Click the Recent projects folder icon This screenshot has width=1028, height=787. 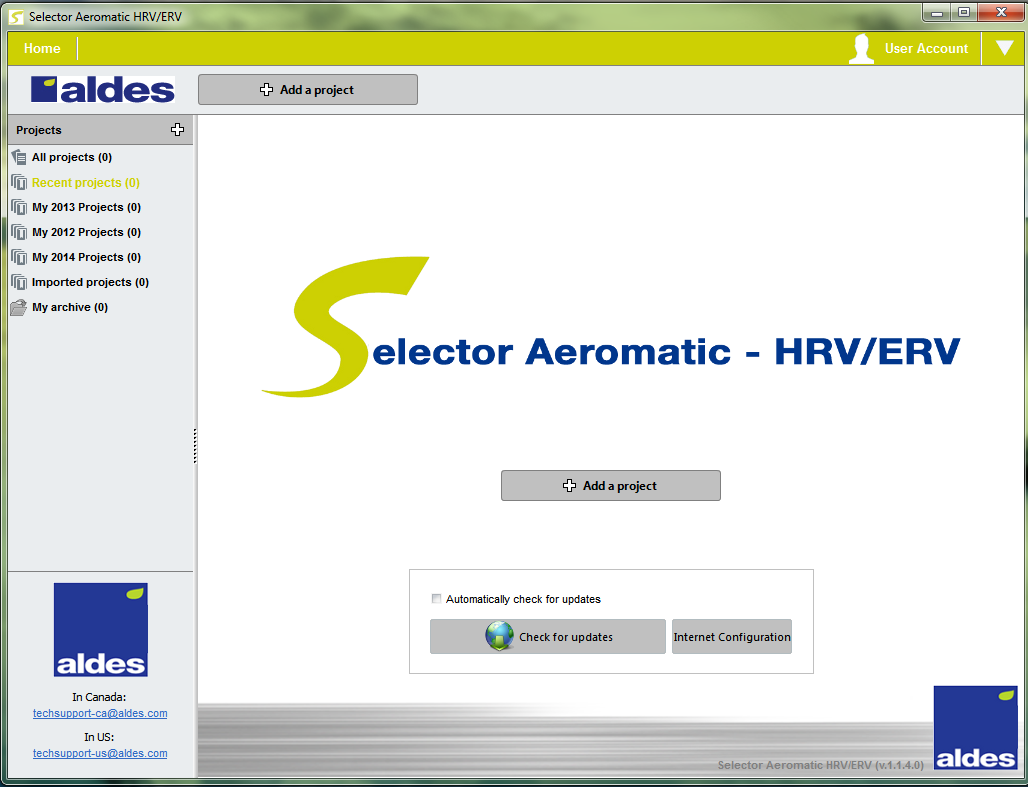pyautogui.click(x=19, y=182)
